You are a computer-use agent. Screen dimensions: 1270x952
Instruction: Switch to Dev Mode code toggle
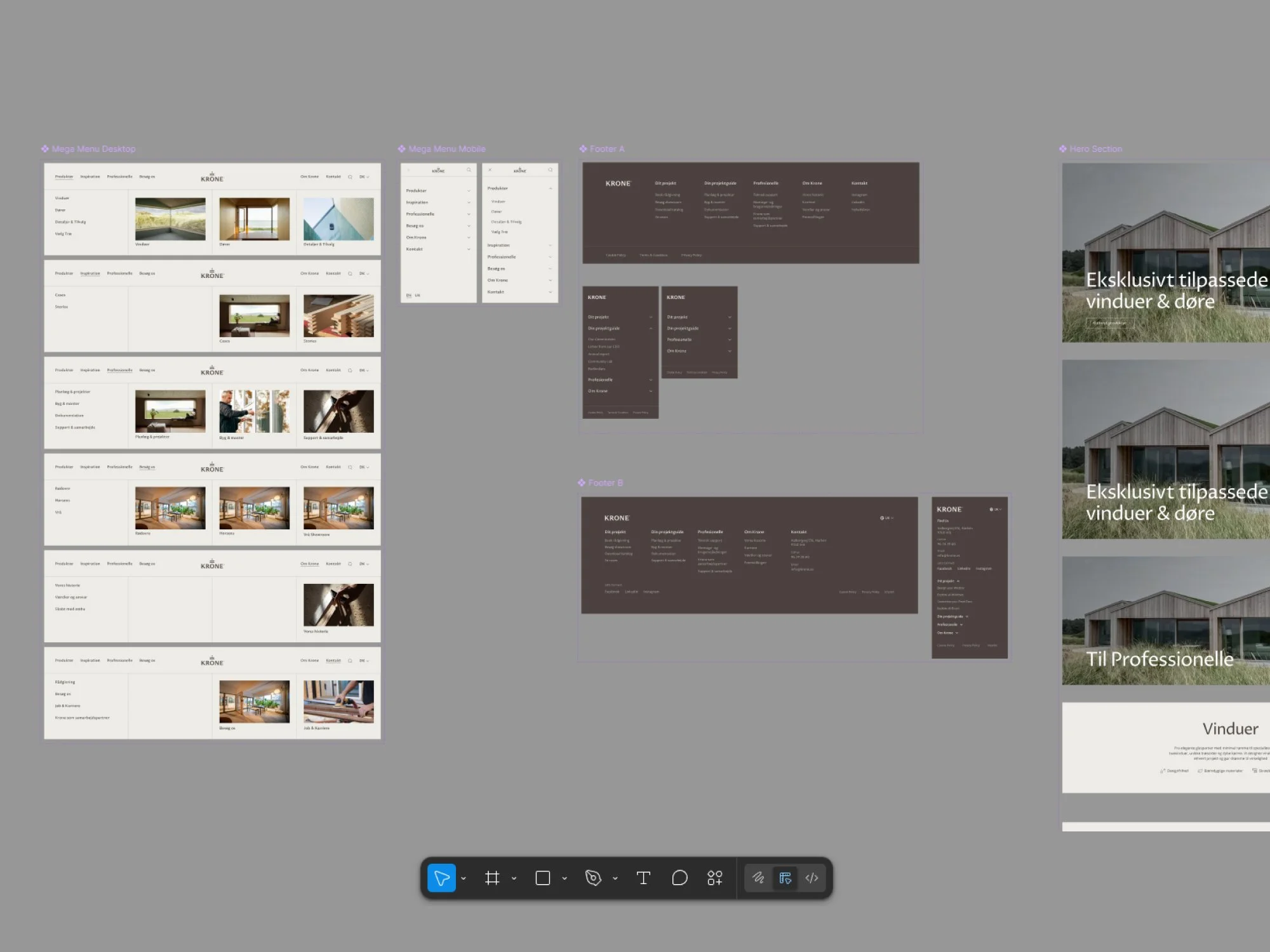coord(812,878)
